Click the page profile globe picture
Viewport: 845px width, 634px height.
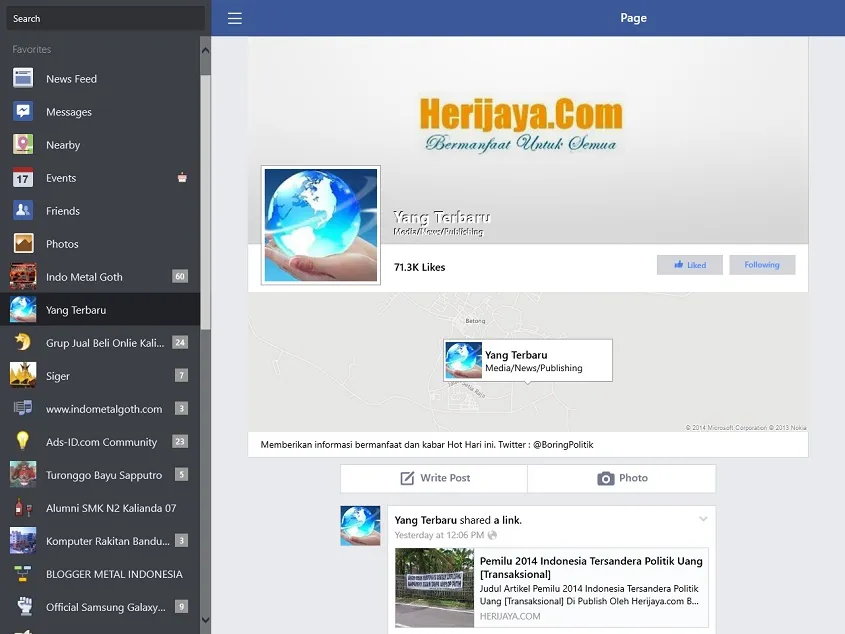320,225
